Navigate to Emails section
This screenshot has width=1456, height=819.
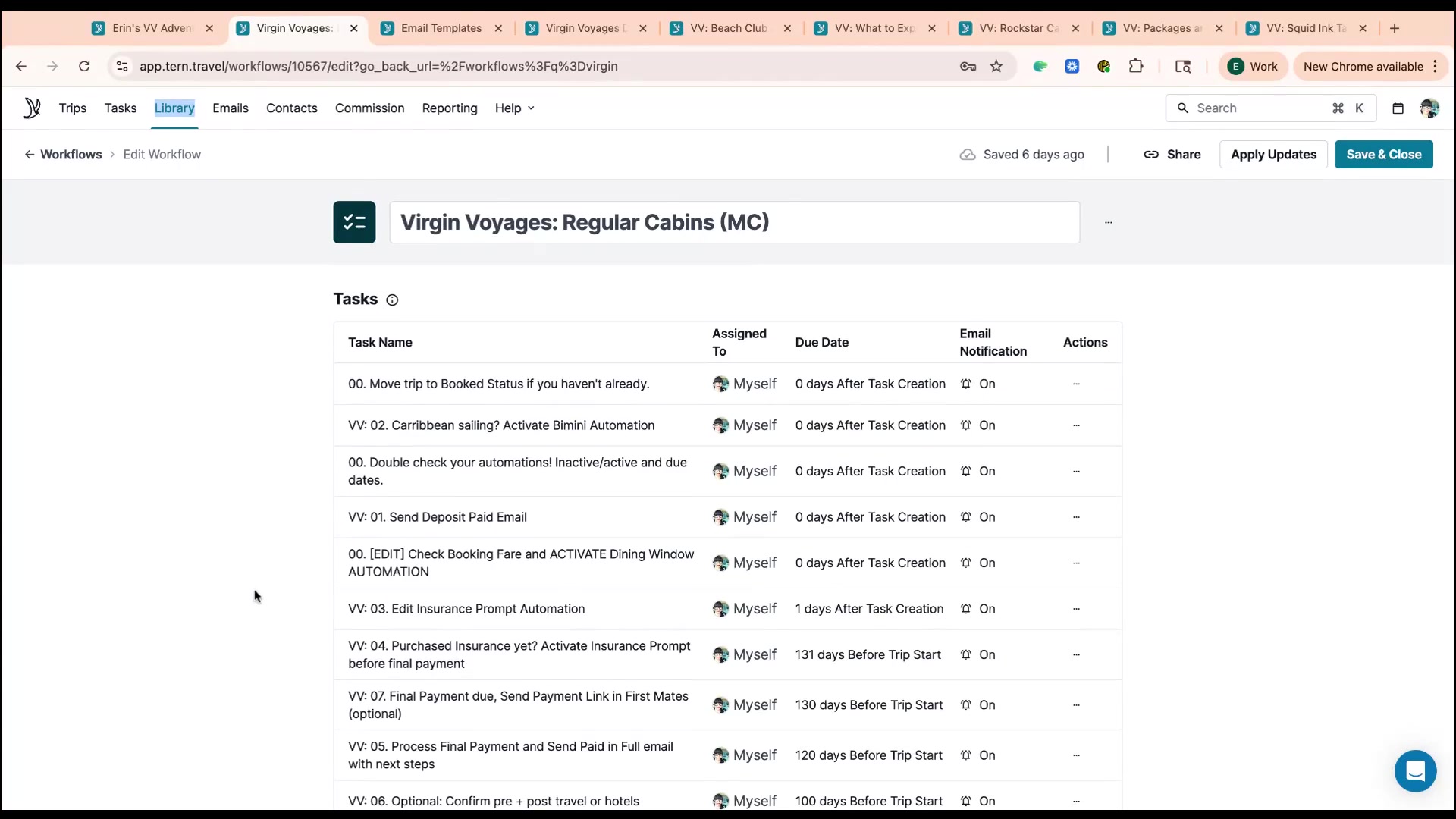(231, 108)
